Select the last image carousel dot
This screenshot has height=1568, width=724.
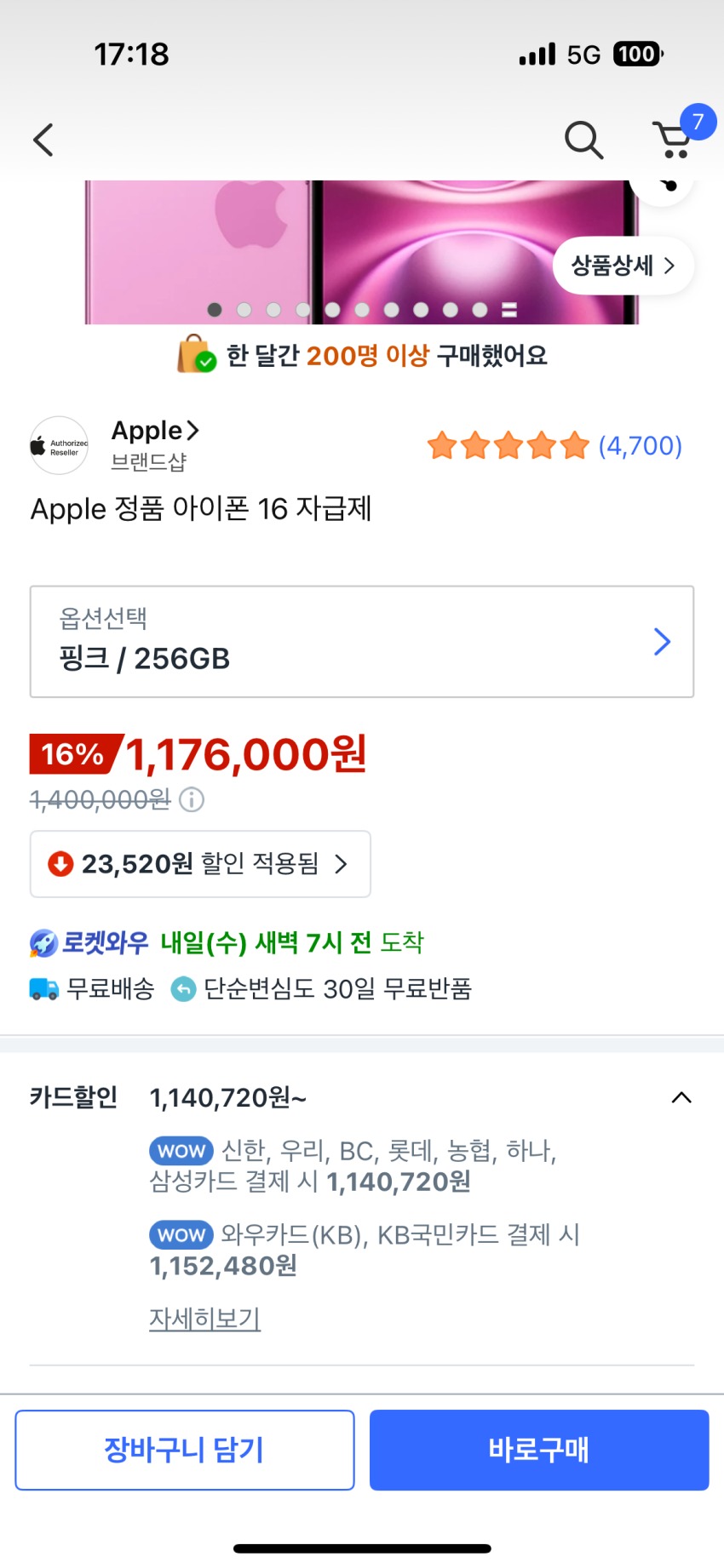point(509,310)
